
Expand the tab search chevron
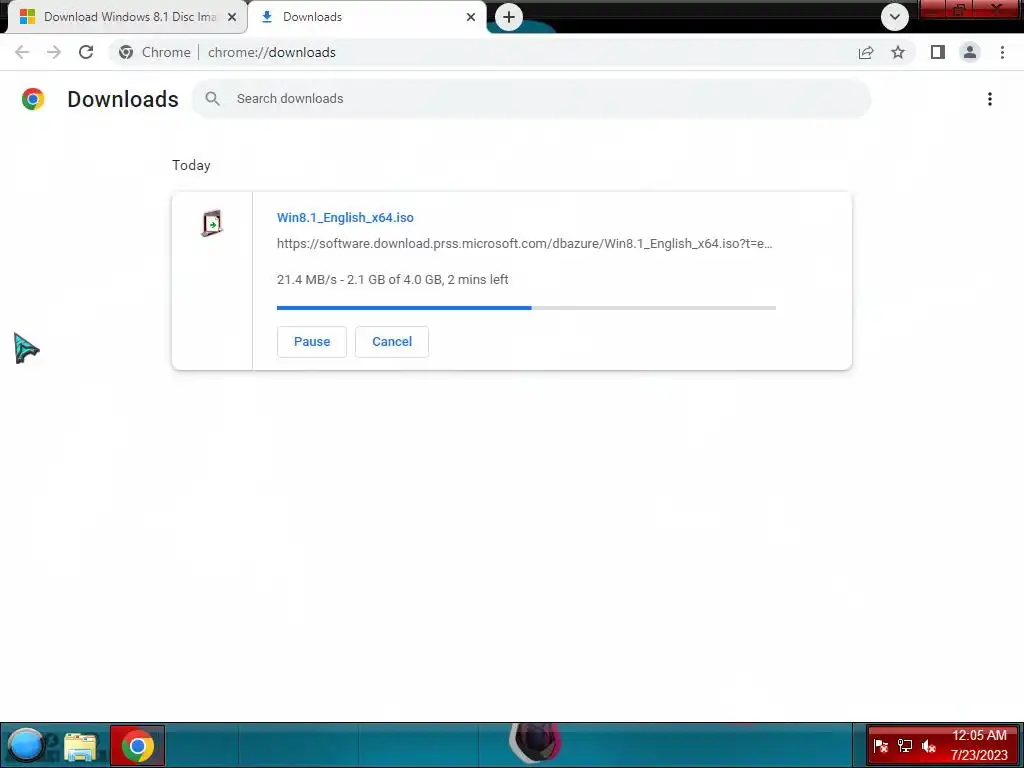coord(895,17)
